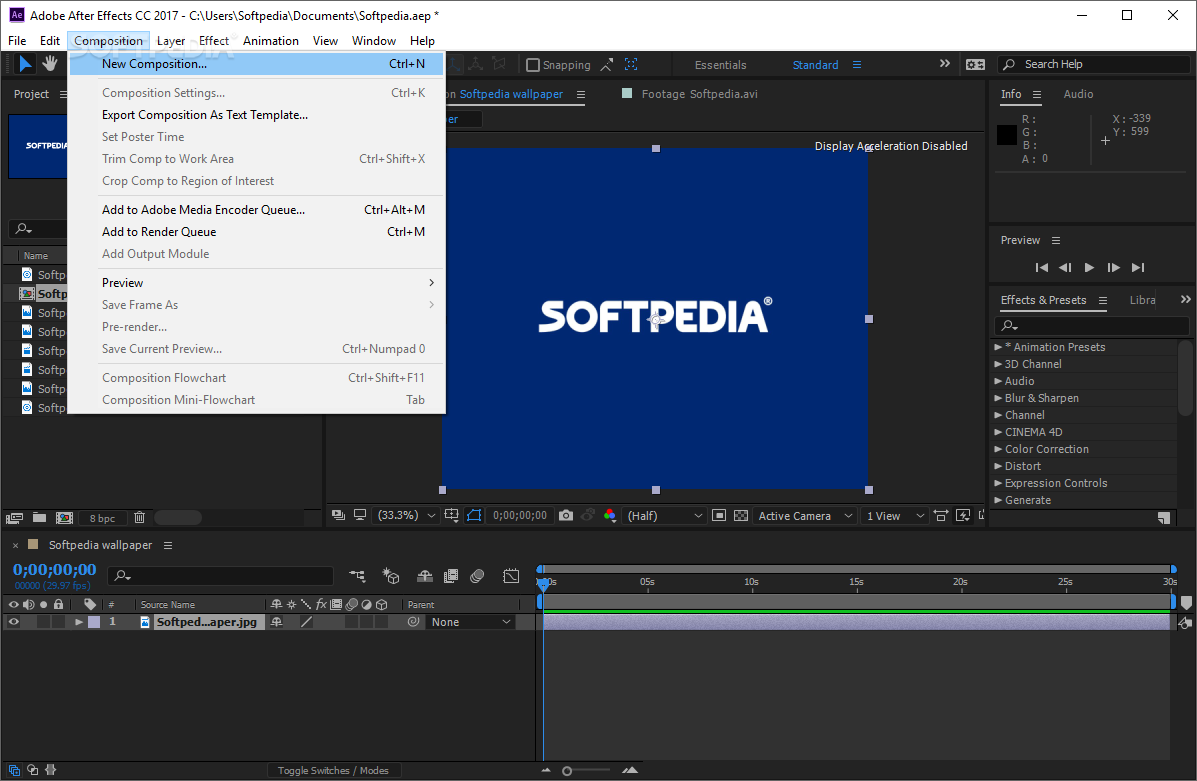The width and height of the screenshot is (1197, 781).
Task: Expand the Color Correction effects category
Action: (x=998, y=449)
